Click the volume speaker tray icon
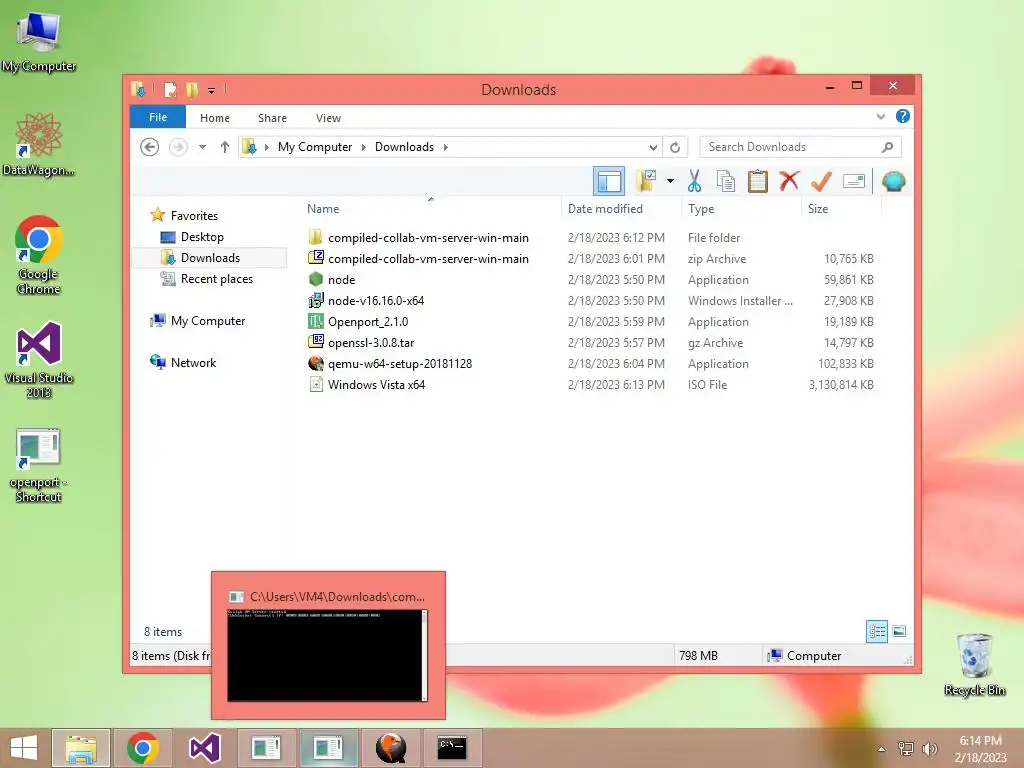 (x=929, y=748)
